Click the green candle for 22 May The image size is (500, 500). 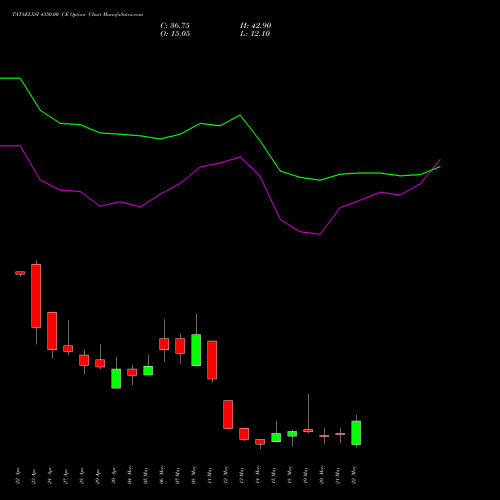click(x=356, y=433)
